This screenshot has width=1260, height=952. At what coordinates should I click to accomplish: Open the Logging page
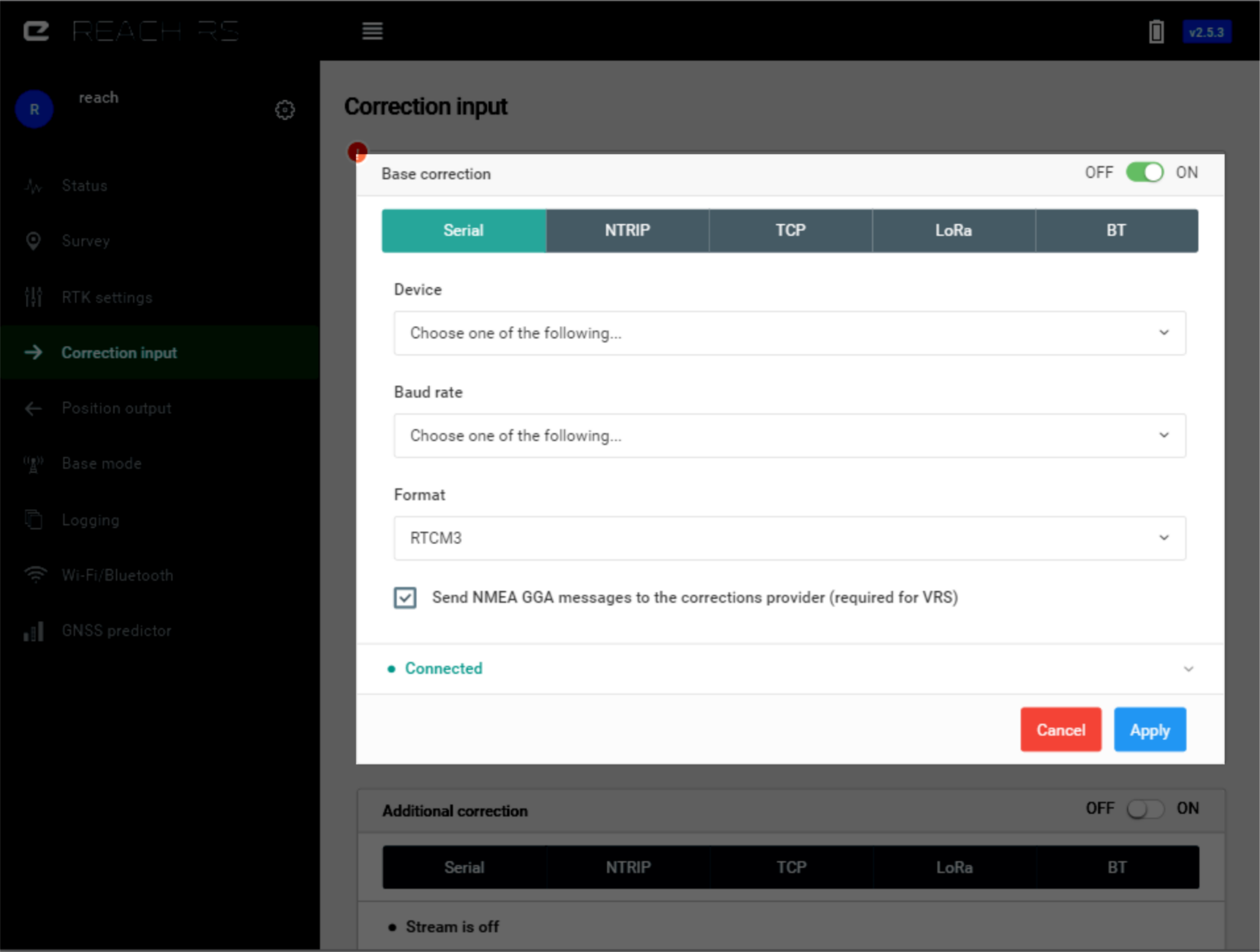point(159,519)
